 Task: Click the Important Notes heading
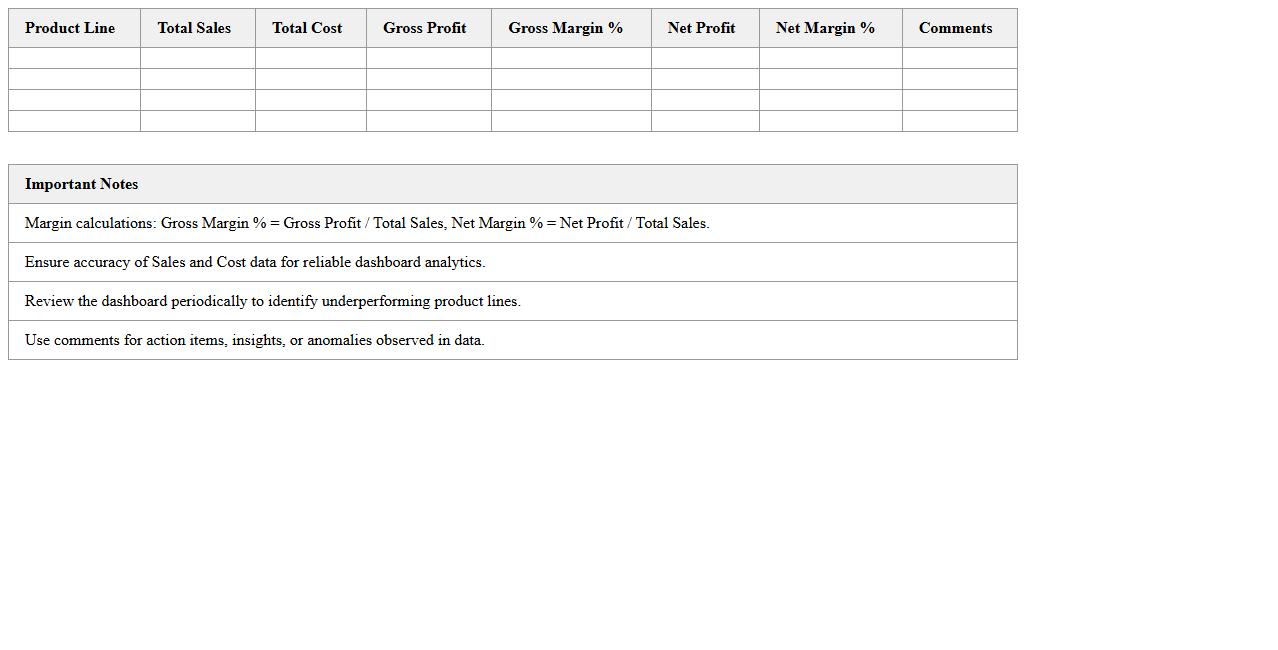pos(82,184)
